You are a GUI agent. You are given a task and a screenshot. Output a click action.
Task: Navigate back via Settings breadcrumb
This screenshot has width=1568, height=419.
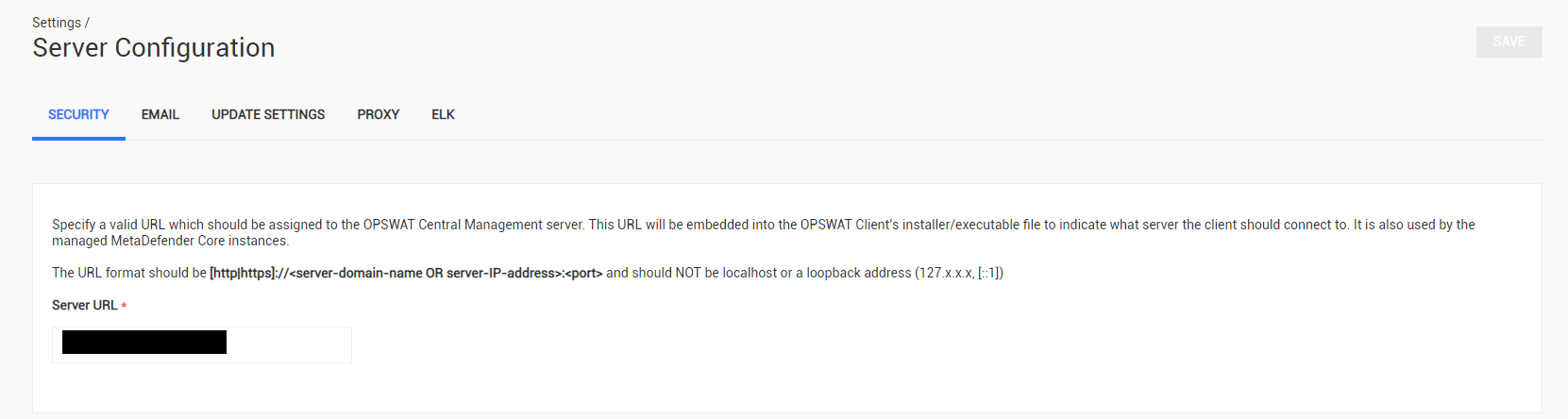57,23
